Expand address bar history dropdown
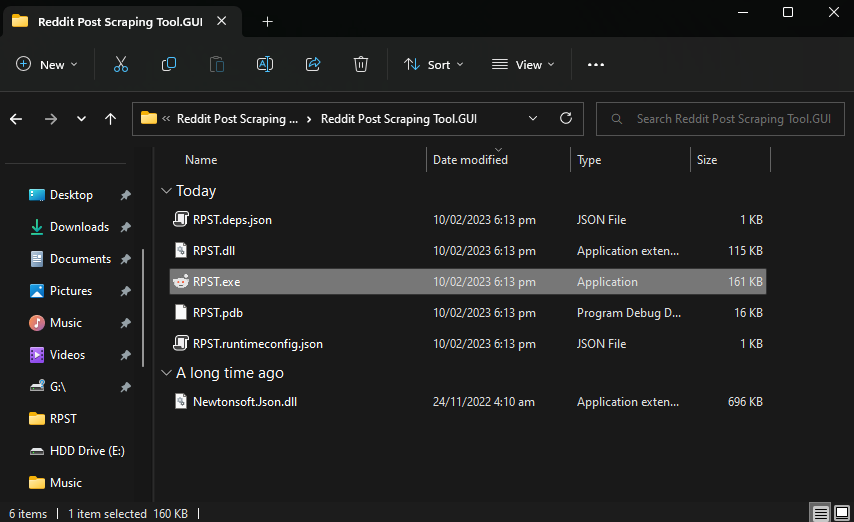854x522 pixels. pos(533,118)
